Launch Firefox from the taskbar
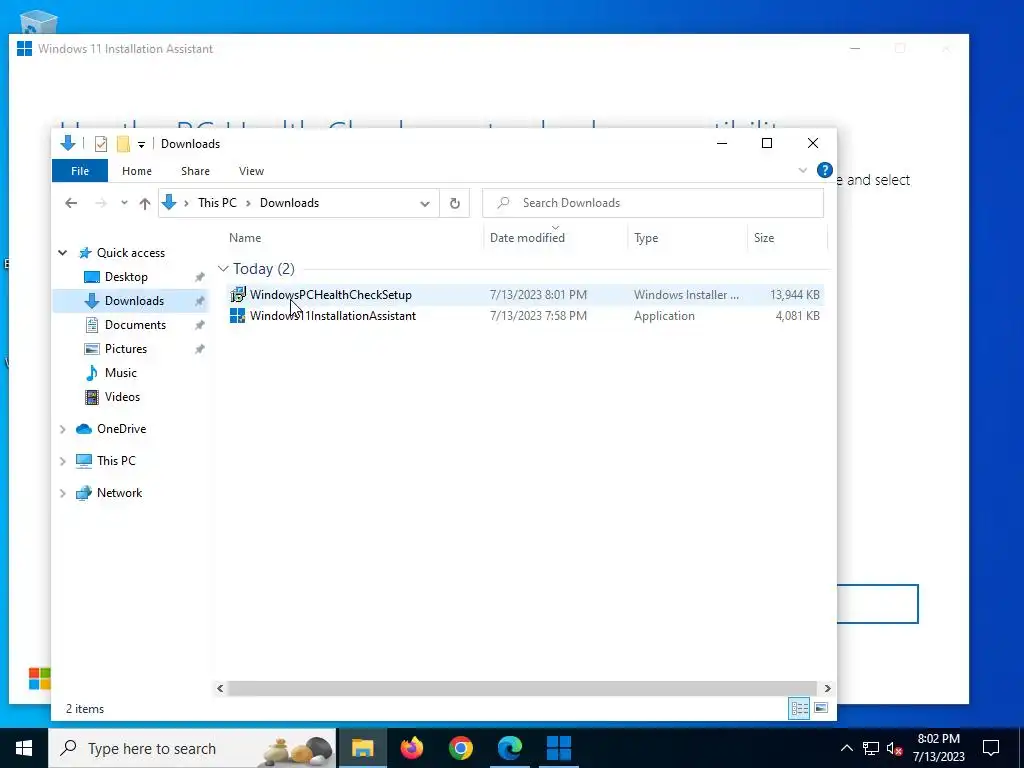The image size is (1024, 768). (411, 748)
